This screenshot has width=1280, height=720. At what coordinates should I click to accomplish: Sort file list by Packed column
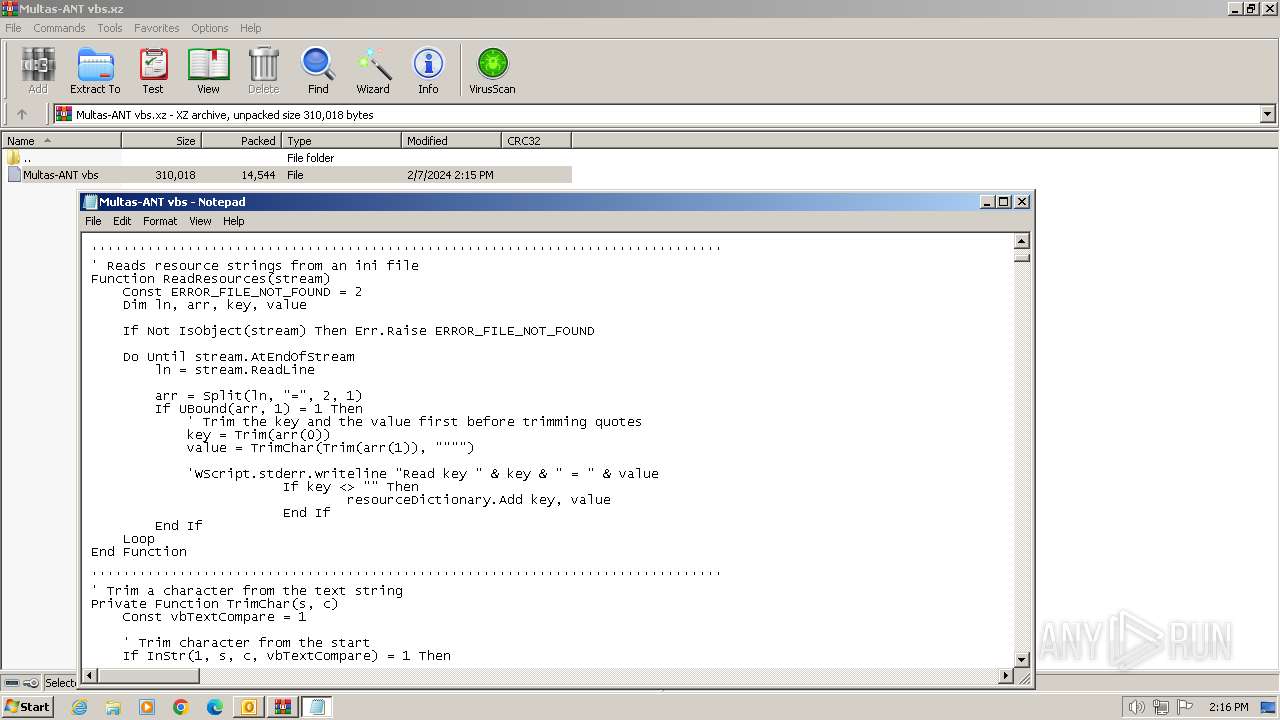pos(241,141)
